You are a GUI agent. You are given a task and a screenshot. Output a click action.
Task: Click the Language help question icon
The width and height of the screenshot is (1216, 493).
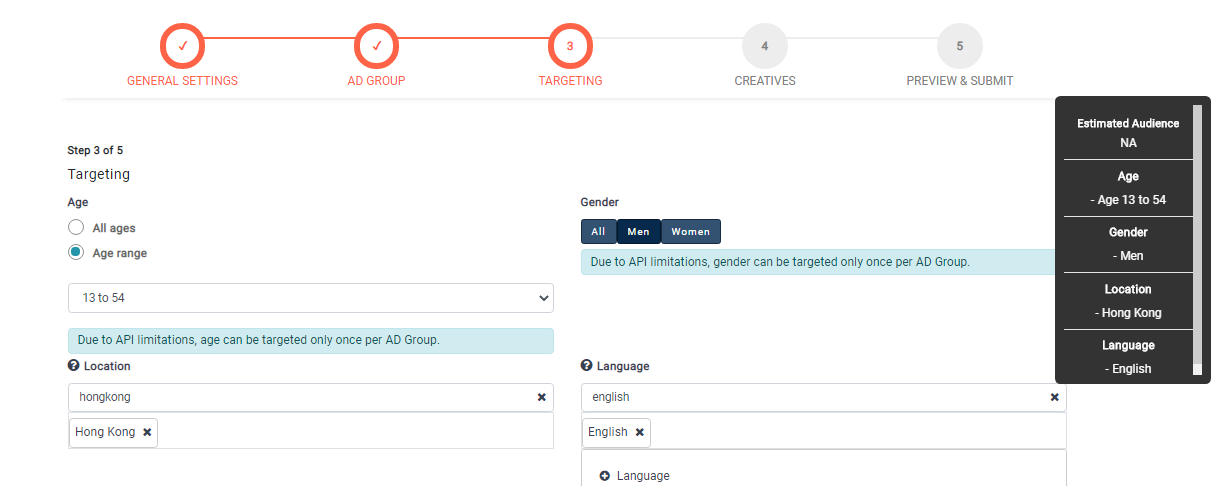pos(587,366)
